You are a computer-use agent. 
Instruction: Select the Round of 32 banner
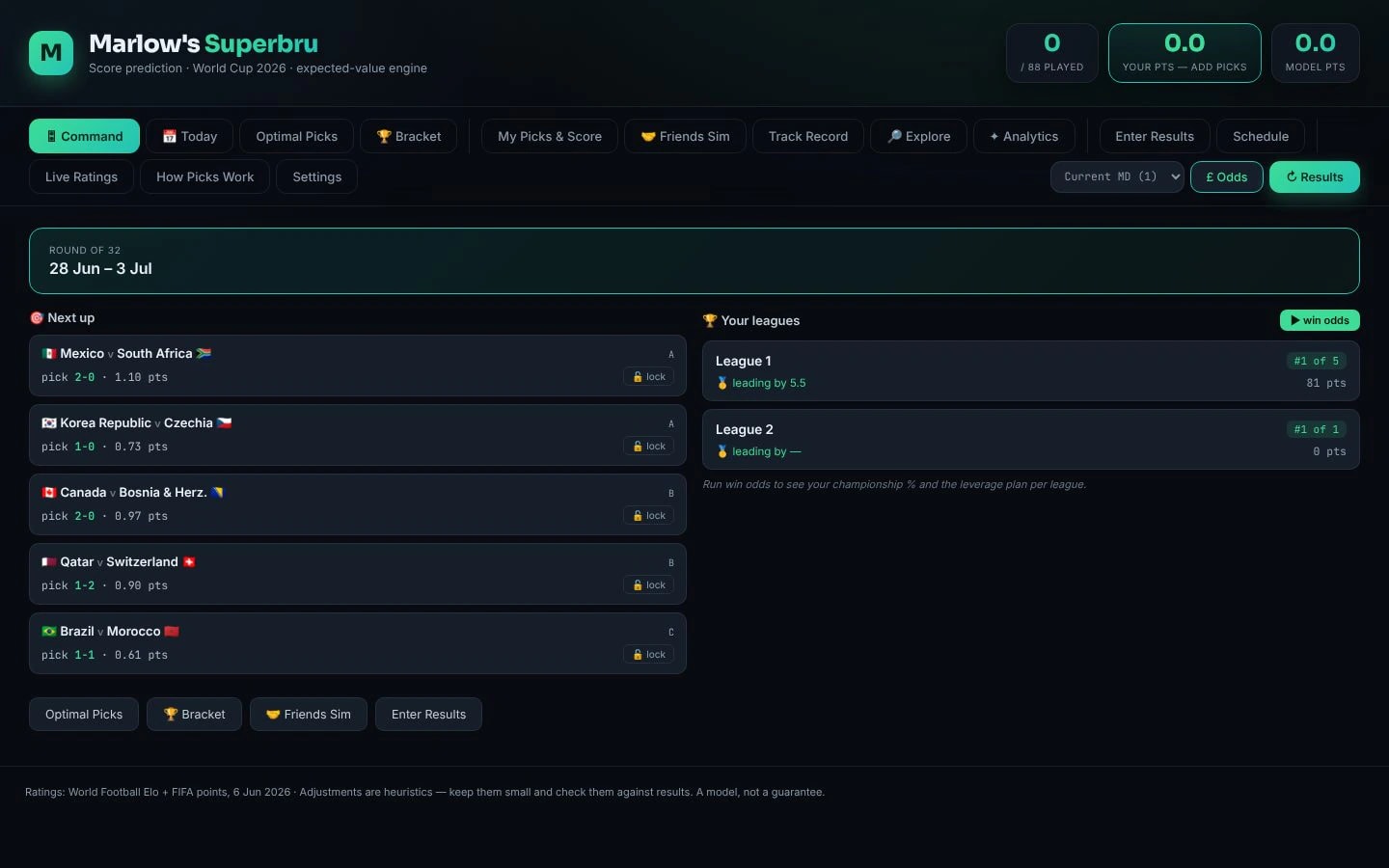(694, 260)
